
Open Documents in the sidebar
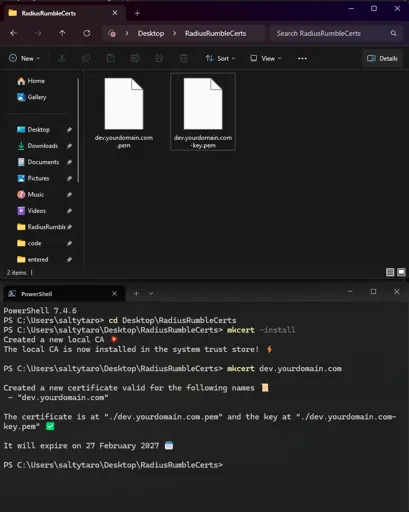click(x=38, y=162)
